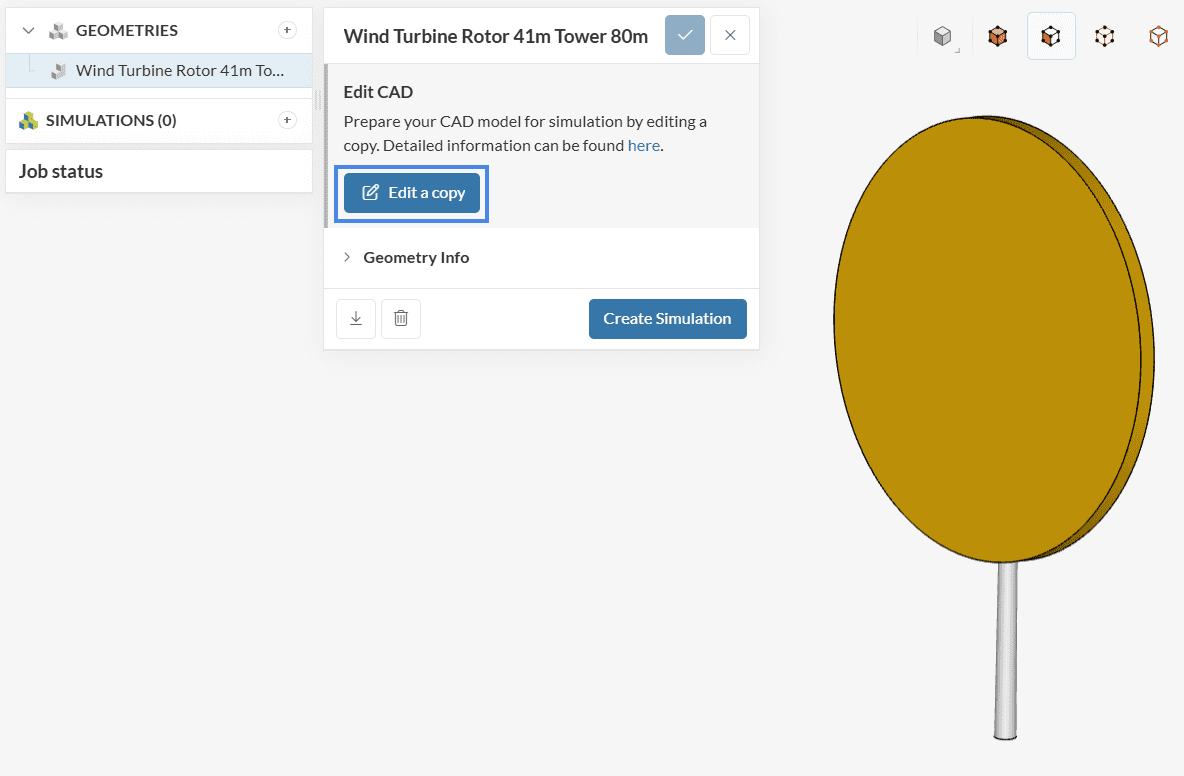Select the face selection mode cube

[1051, 37]
